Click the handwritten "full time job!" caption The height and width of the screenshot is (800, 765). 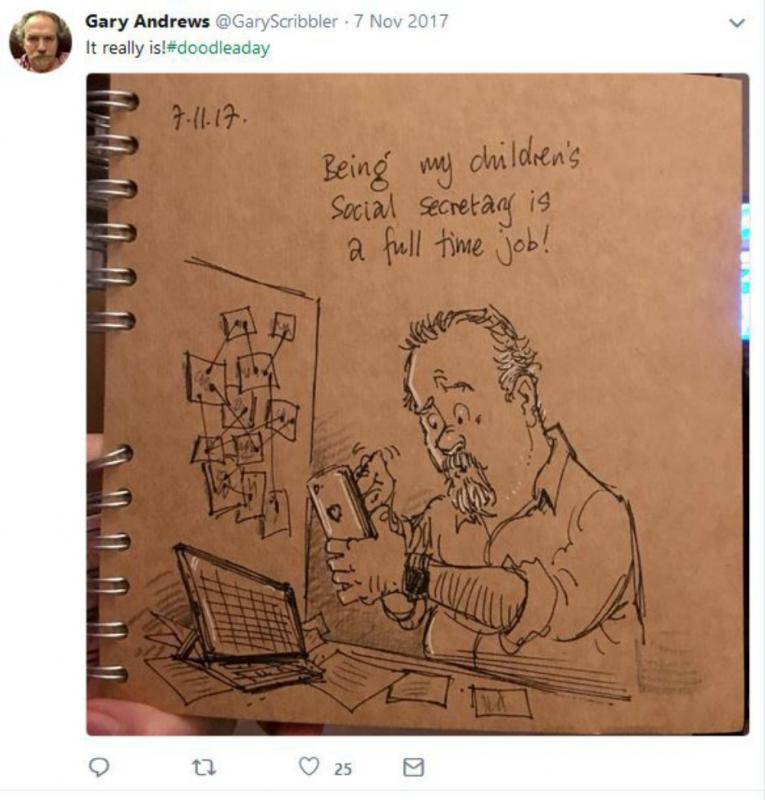coord(467,248)
